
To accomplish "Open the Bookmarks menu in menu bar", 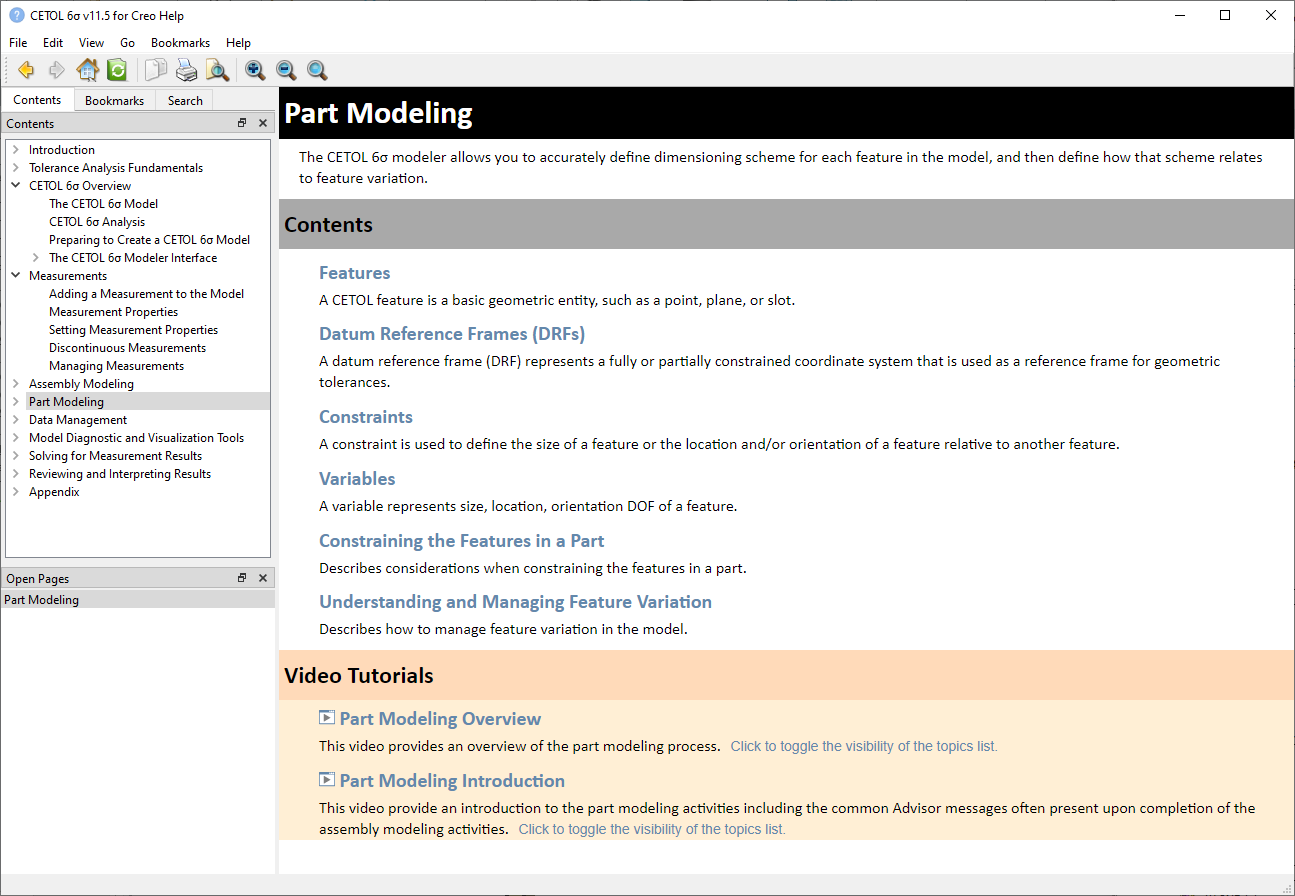I will tap(180, 43).
